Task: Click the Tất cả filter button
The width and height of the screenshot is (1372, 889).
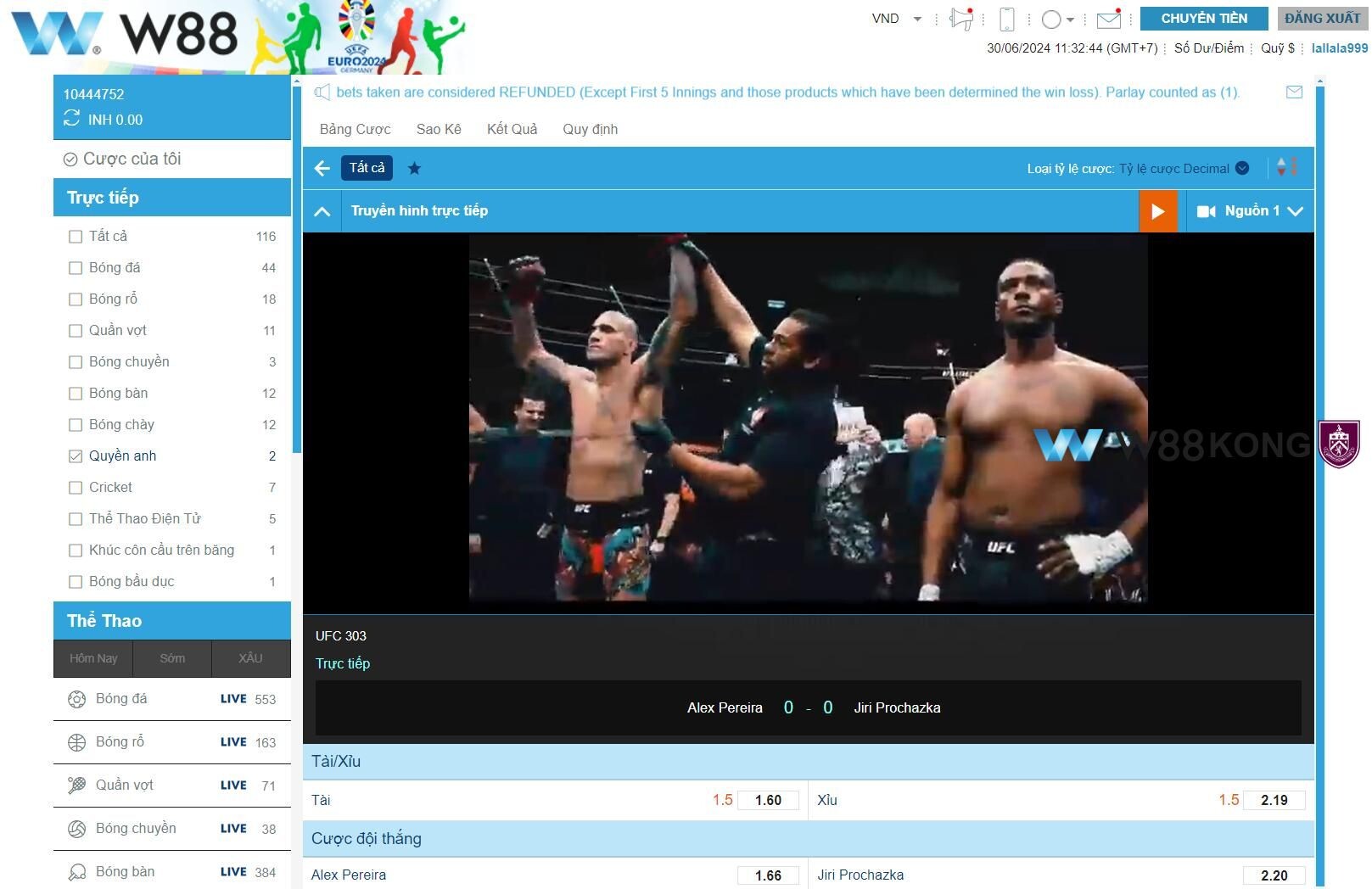Action: tap(367, 168)
